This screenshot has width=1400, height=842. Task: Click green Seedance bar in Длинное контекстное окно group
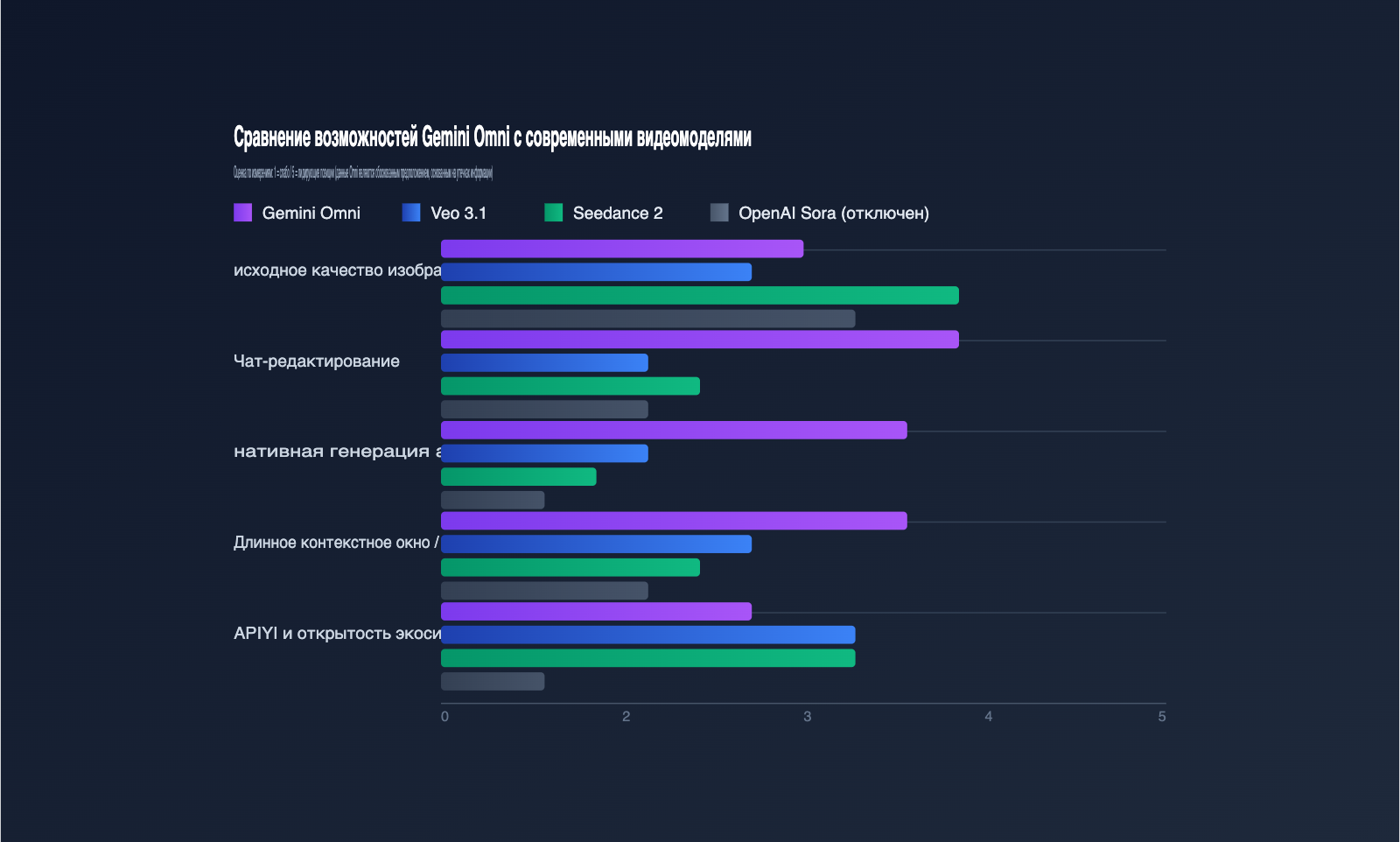tap(570, 567)
